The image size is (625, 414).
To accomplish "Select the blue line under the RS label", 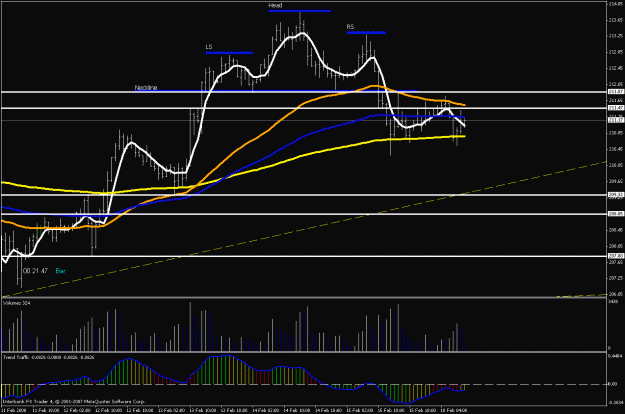I will (366, 32).
